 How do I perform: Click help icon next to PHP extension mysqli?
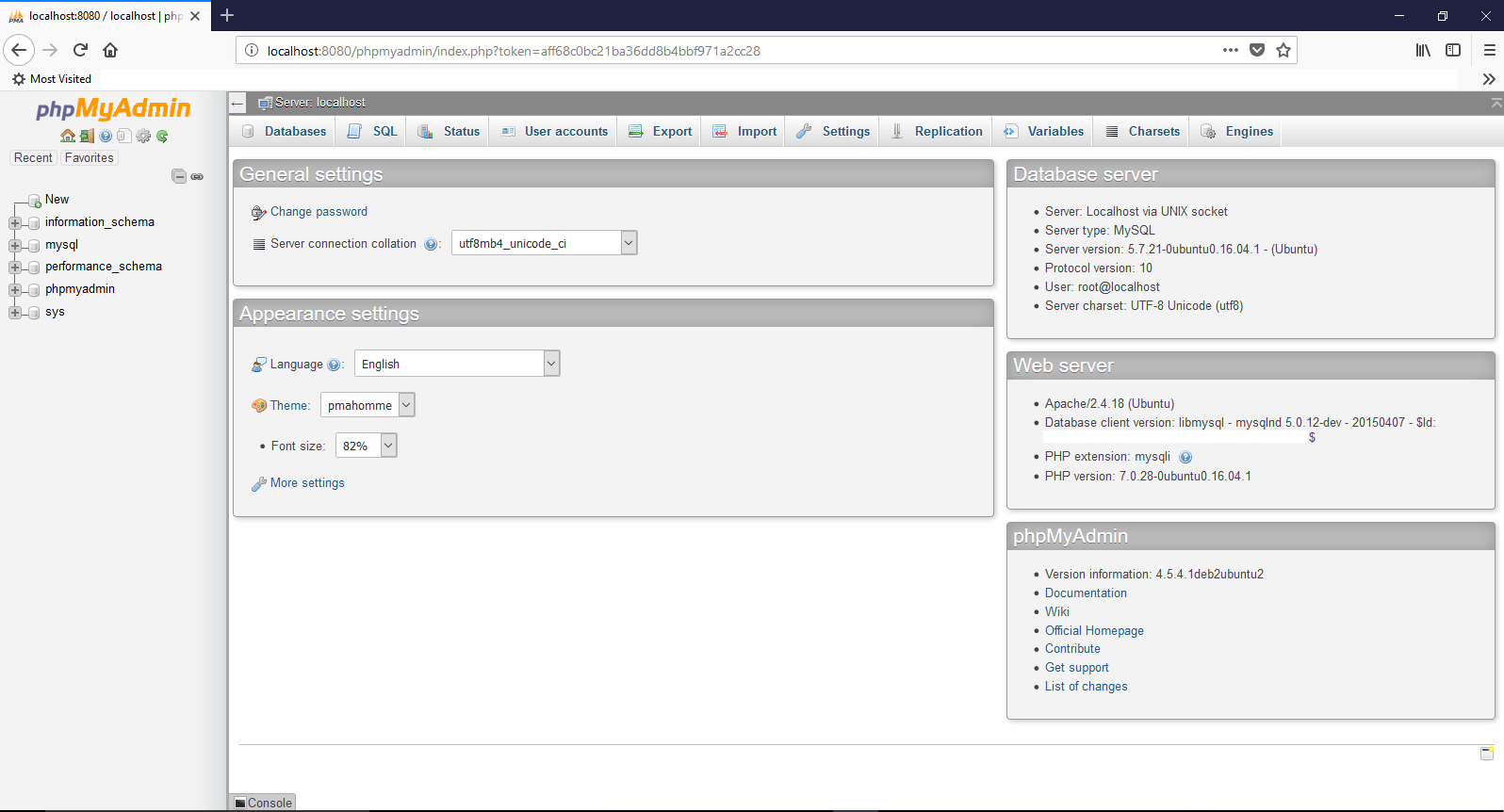coord(1185,457)
